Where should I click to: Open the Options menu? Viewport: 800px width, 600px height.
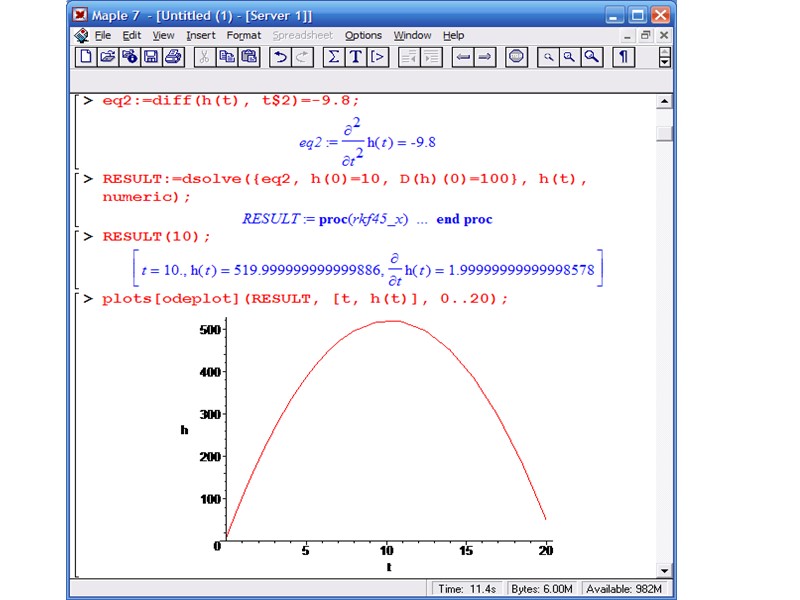coord(363,35)
